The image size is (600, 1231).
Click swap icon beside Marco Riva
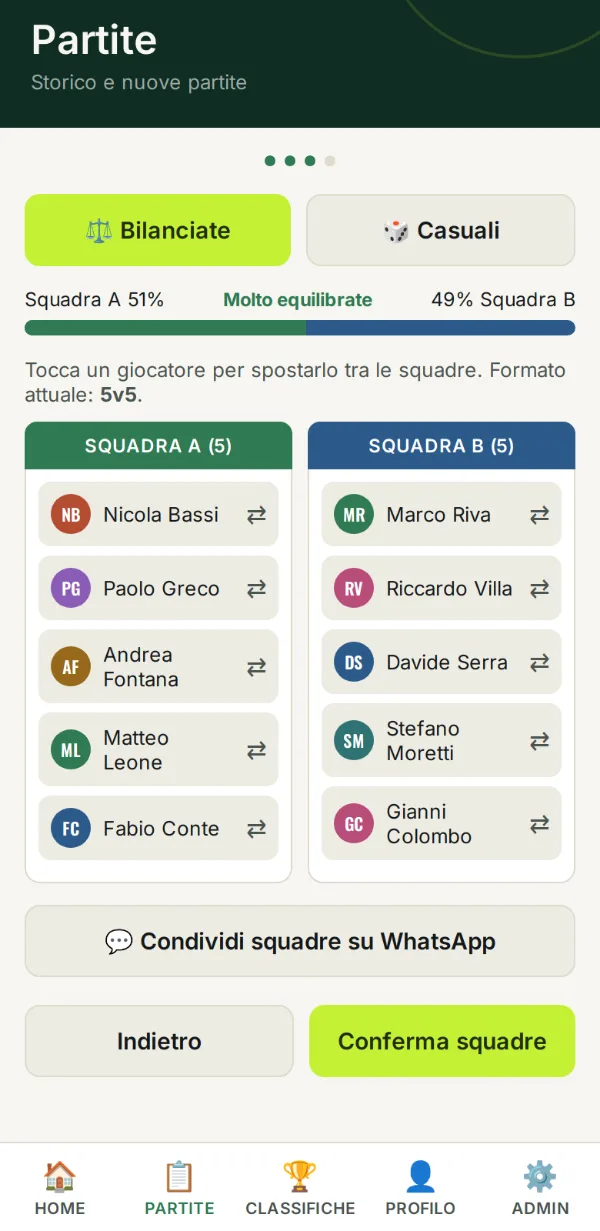point(540,515)
